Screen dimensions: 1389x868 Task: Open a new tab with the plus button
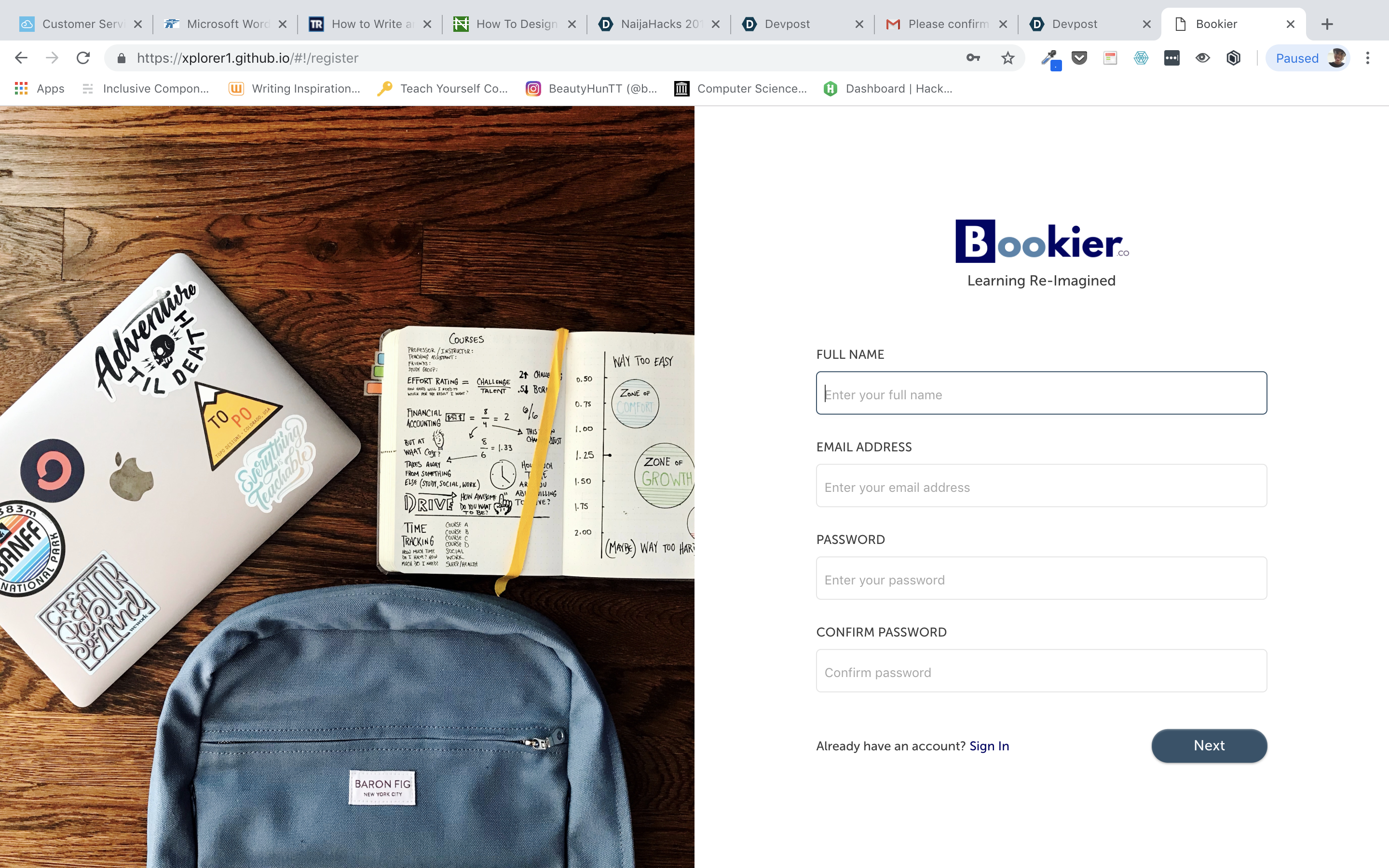point(1327,24)
